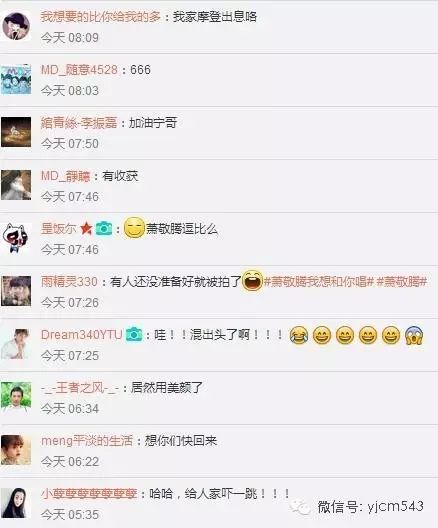Open the username link 雨精灵330
This screenshot has height=528, width=438.
[69, 282]
